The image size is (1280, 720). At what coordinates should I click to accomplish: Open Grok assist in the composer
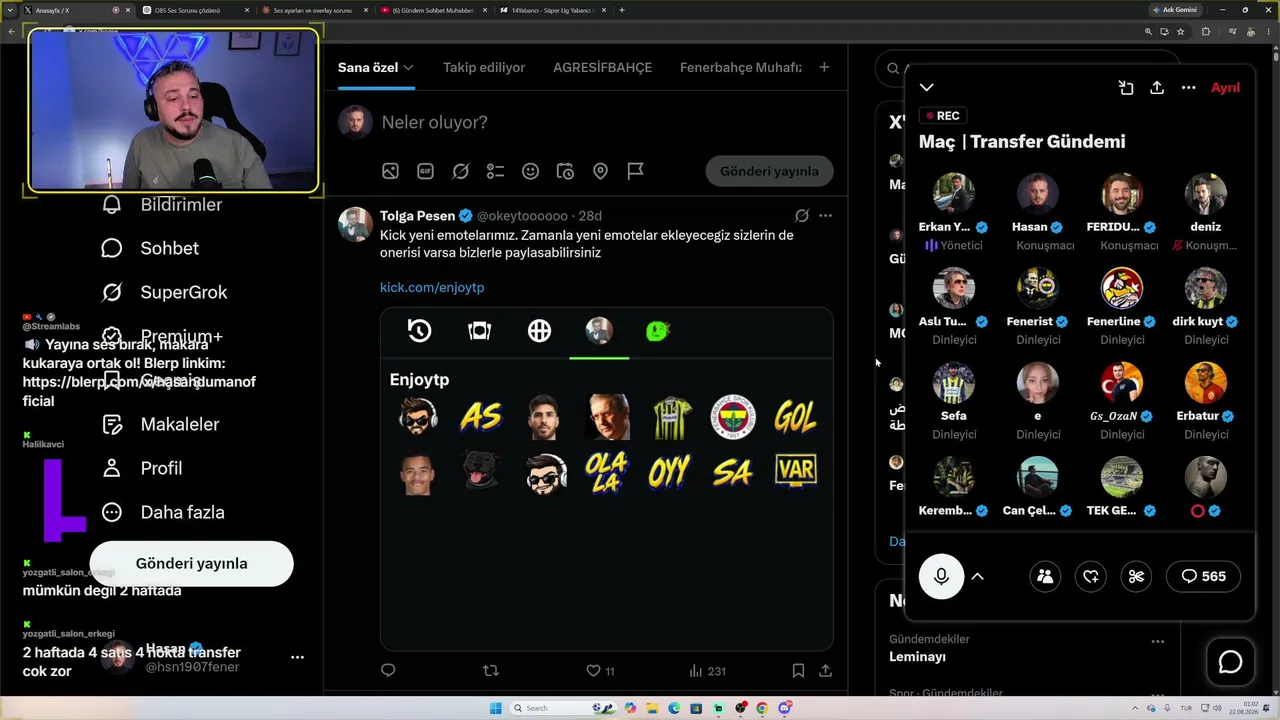(460, 171)
